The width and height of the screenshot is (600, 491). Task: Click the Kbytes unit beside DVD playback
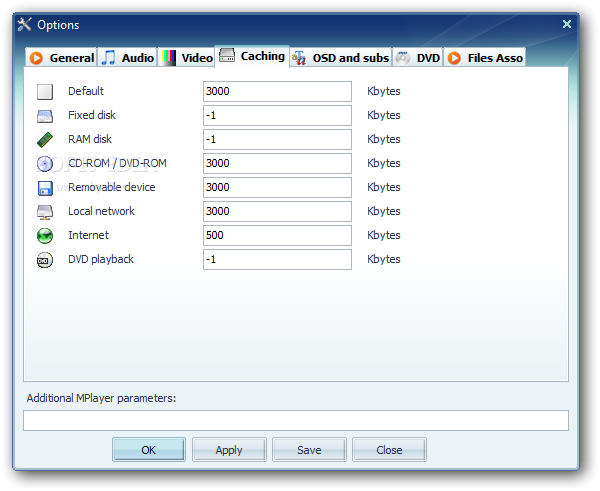click(384, 259)
